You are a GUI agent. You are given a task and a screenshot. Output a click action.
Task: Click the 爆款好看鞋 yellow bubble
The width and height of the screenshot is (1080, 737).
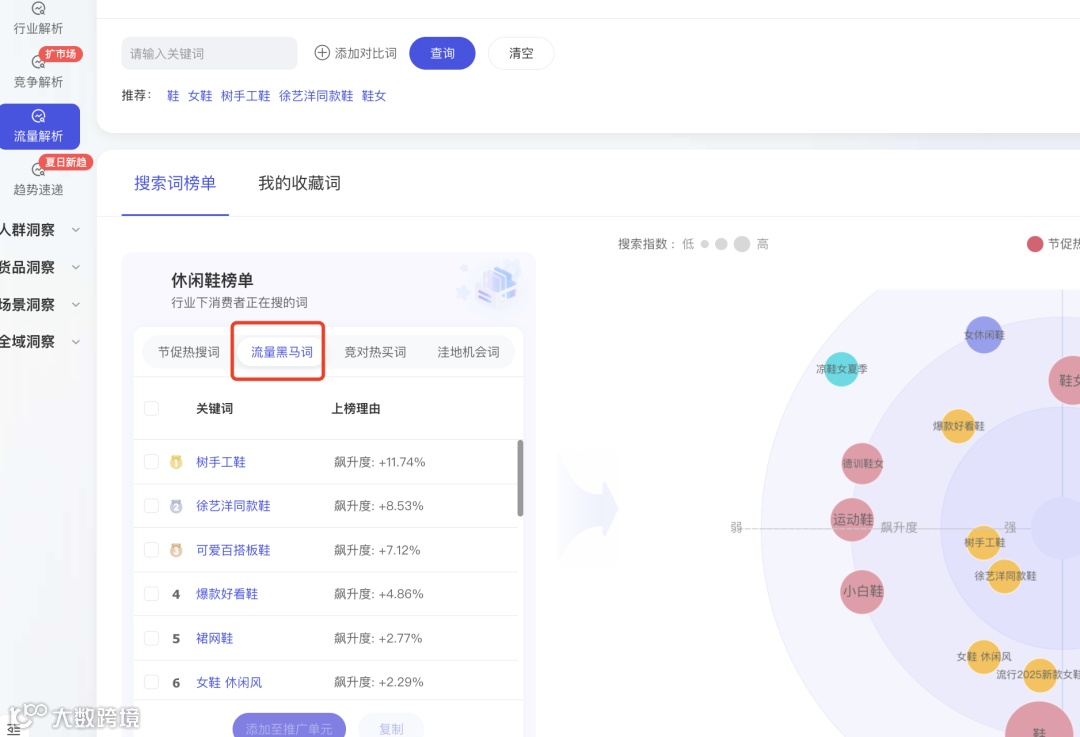pos(958,426)
